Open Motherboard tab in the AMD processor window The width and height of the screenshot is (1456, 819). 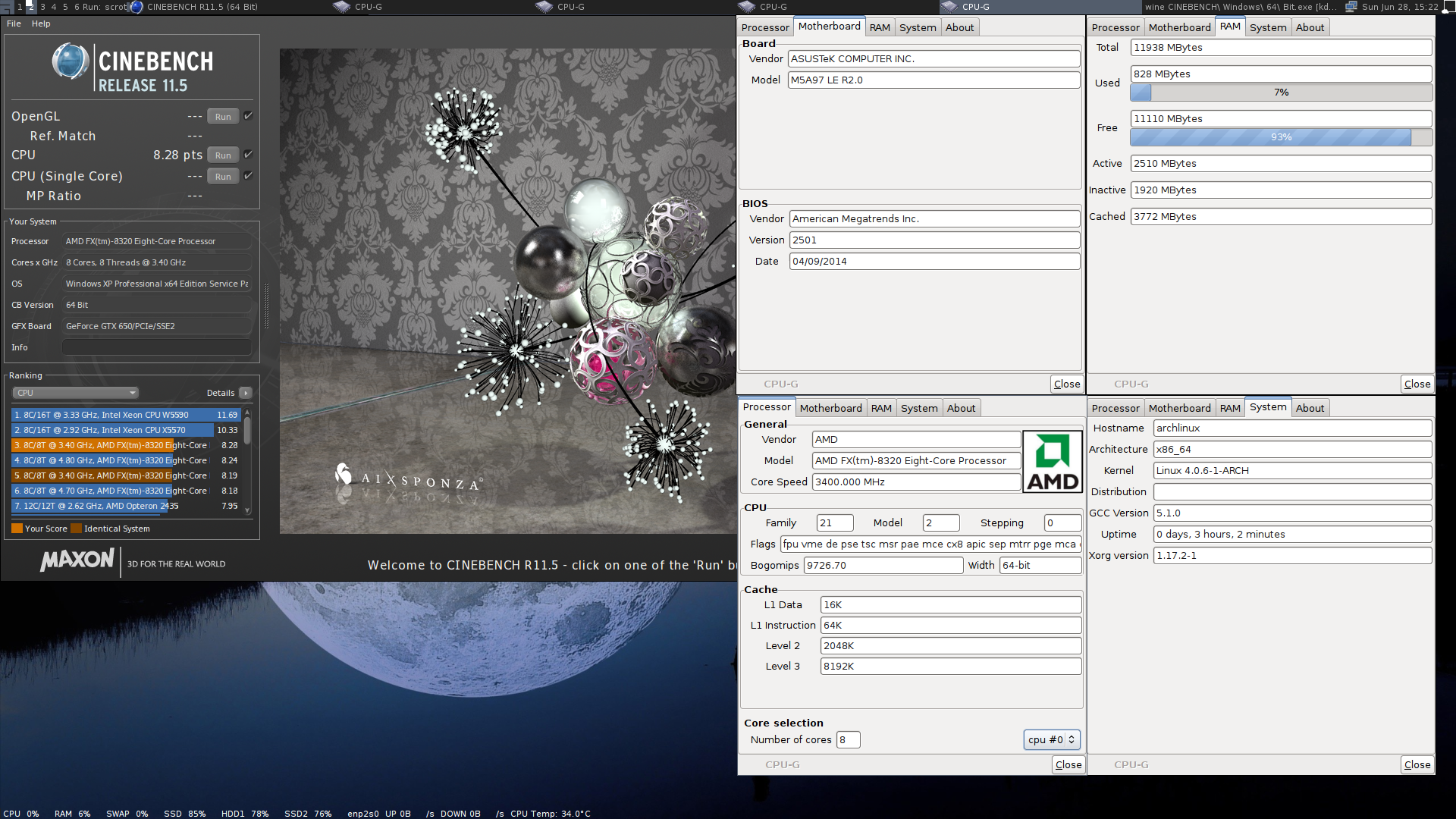830,408
